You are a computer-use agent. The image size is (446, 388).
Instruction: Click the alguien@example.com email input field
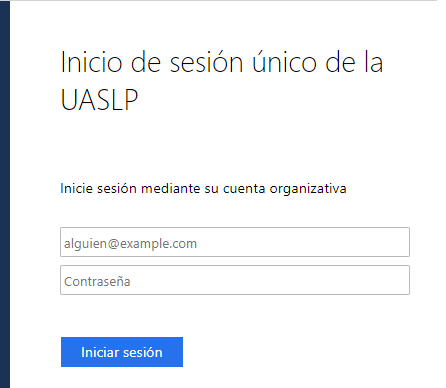tap(235, 242)
